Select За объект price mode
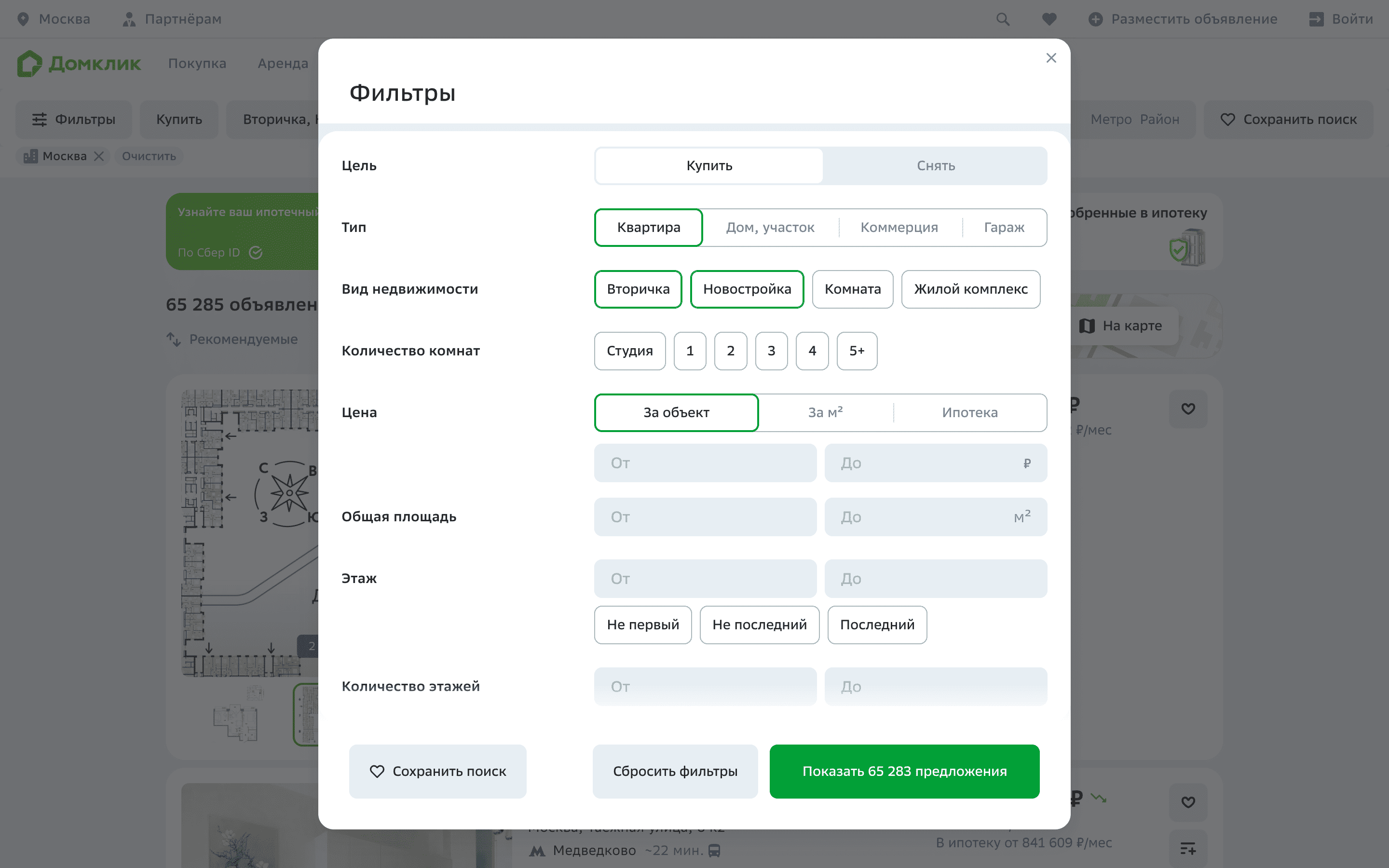 click(676, 413)
